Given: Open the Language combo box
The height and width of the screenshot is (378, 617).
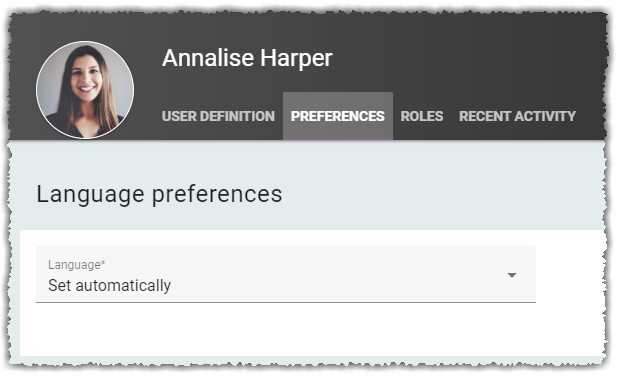Looking at the screenshot, I should (x=286, y=275).
